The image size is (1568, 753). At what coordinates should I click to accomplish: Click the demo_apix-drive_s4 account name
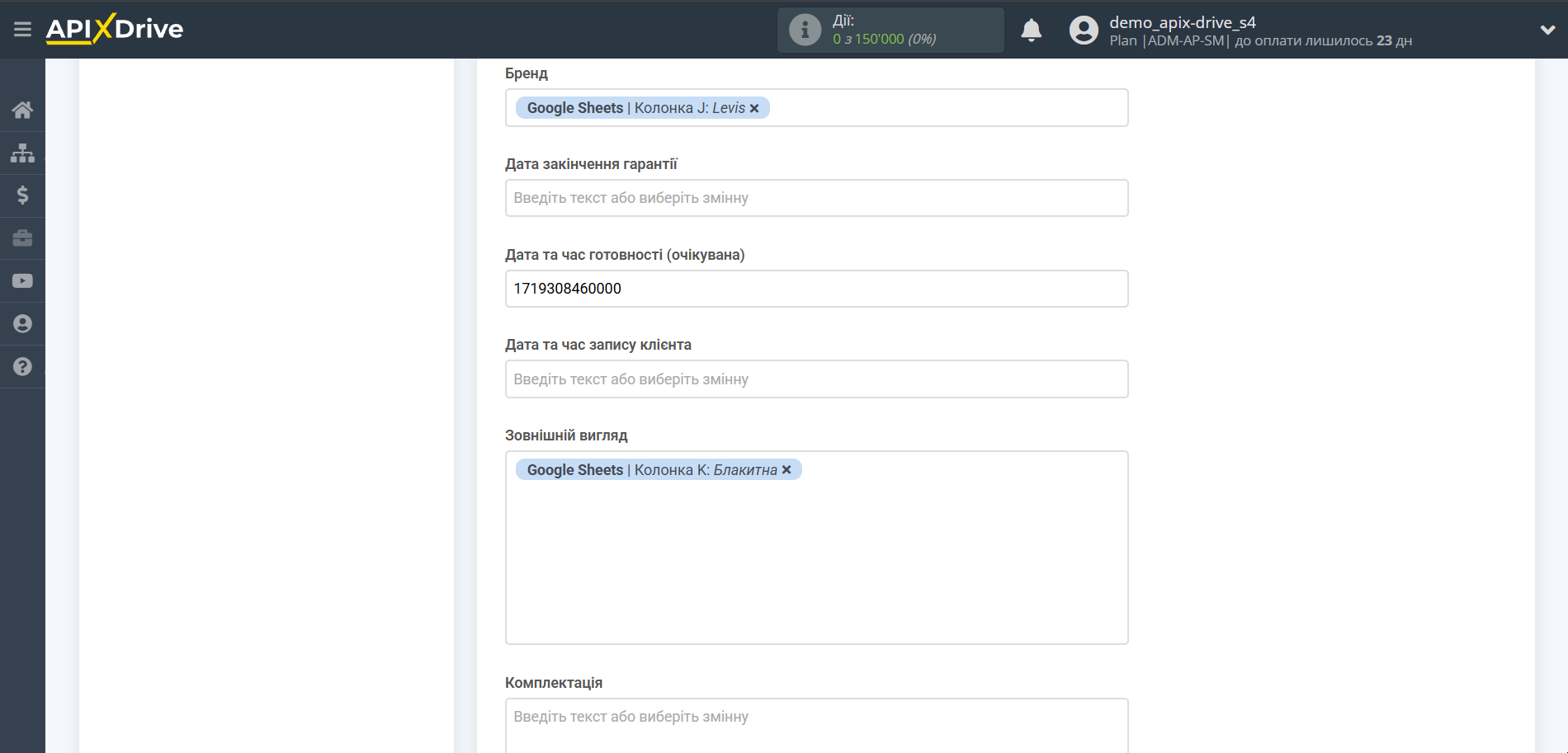[1182, 22]
